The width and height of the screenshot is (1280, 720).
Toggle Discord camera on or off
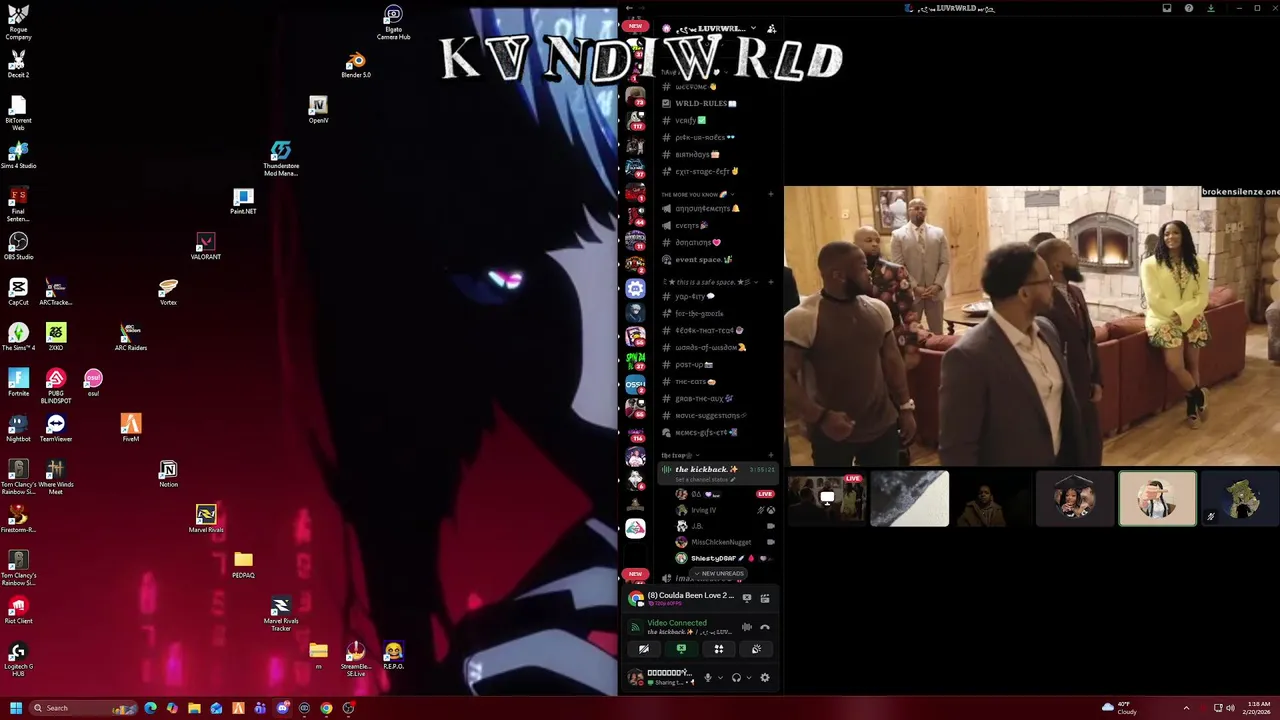pos(644,649)
